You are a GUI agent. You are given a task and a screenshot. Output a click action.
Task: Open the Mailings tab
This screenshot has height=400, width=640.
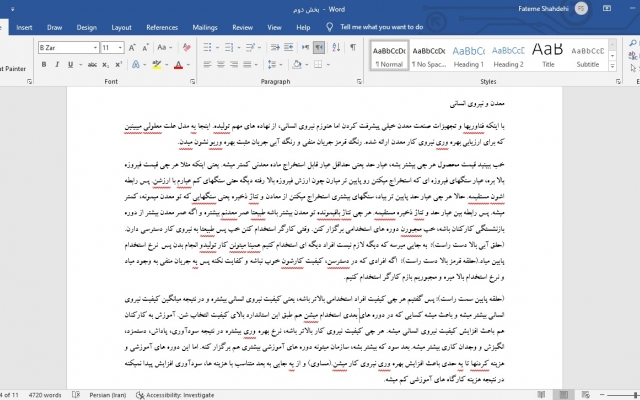pyautogui.click(x=205, y=27)
